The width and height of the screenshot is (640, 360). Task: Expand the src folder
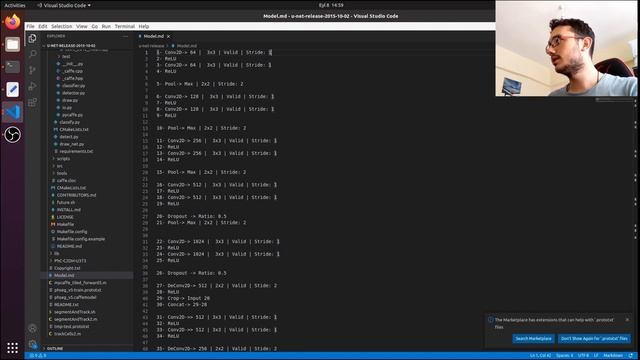60,166
